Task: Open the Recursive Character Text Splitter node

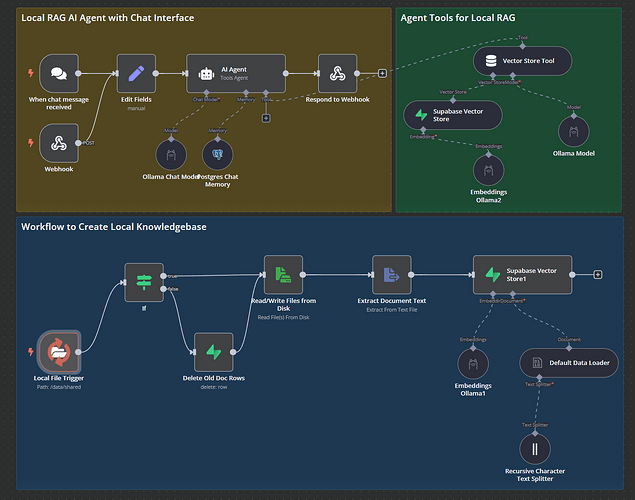Action: point(535,449)
